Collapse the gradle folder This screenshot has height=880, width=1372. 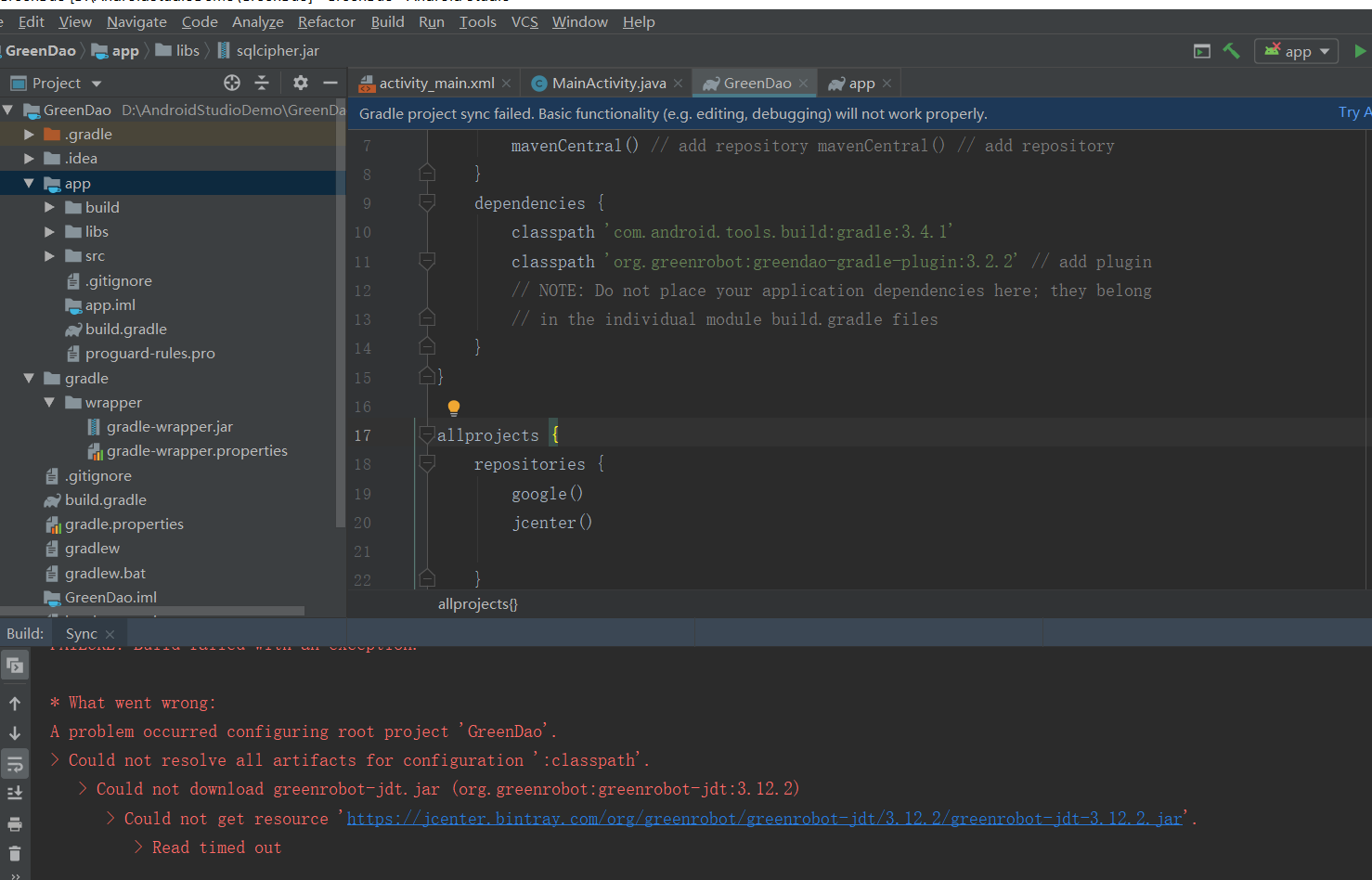click(29, 378)
